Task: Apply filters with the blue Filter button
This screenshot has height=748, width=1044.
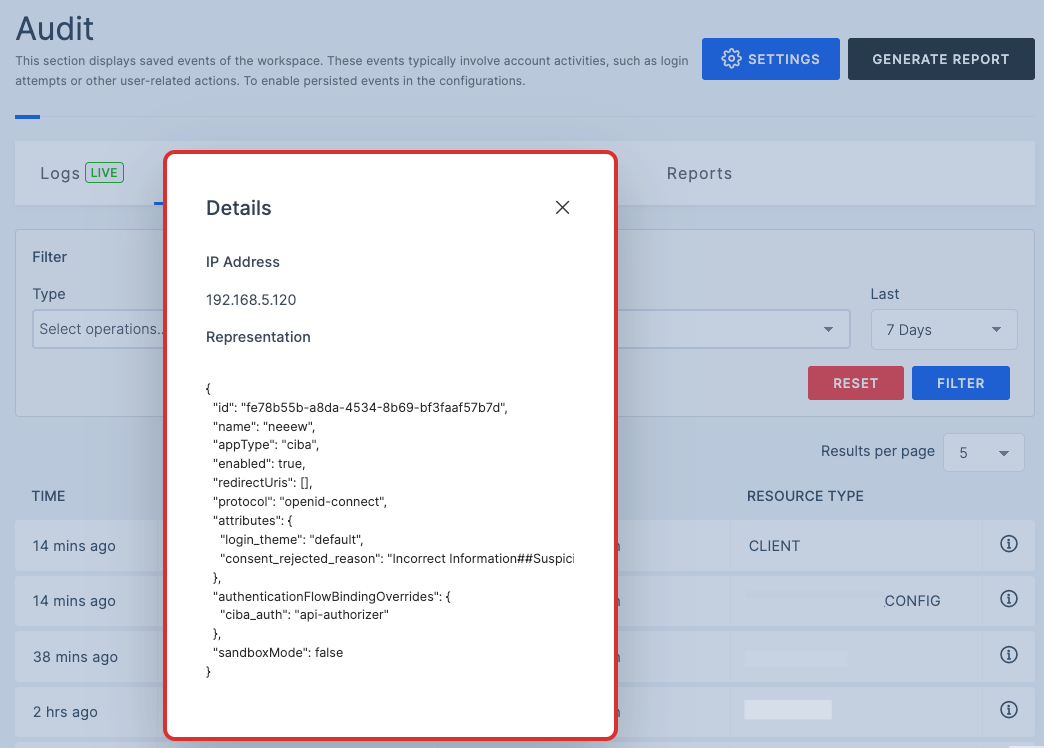Action: coord(960,383)
